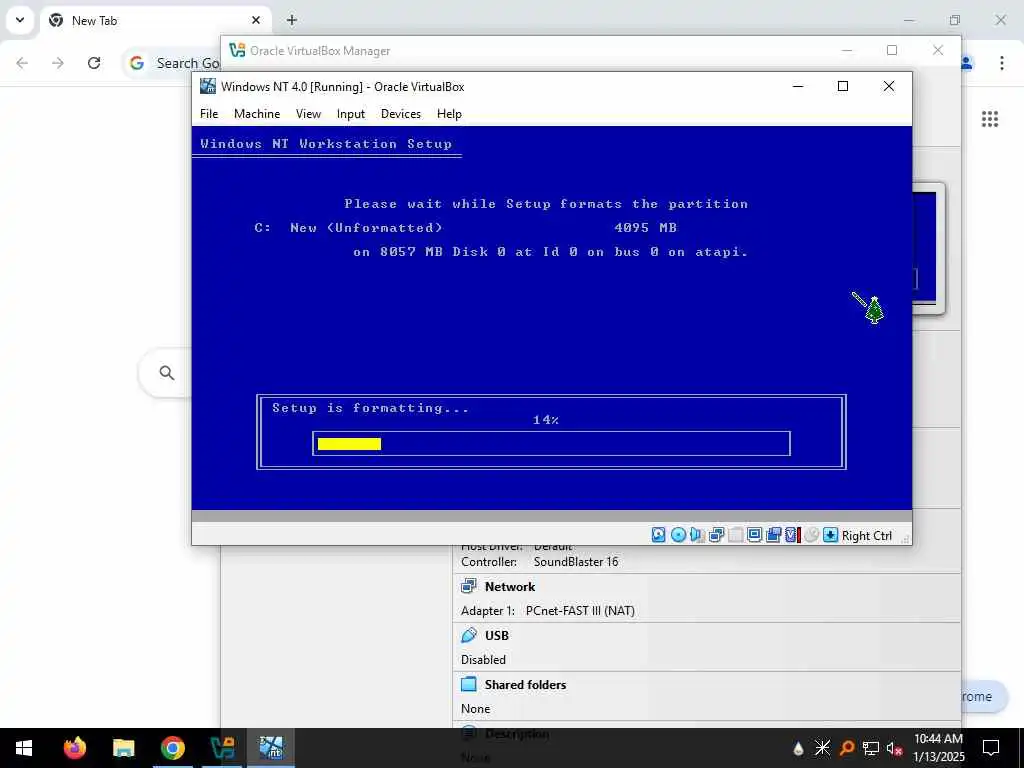Open the Devices menu
The height and width of the screenshot is (768, 1024).
coord(401,114)
